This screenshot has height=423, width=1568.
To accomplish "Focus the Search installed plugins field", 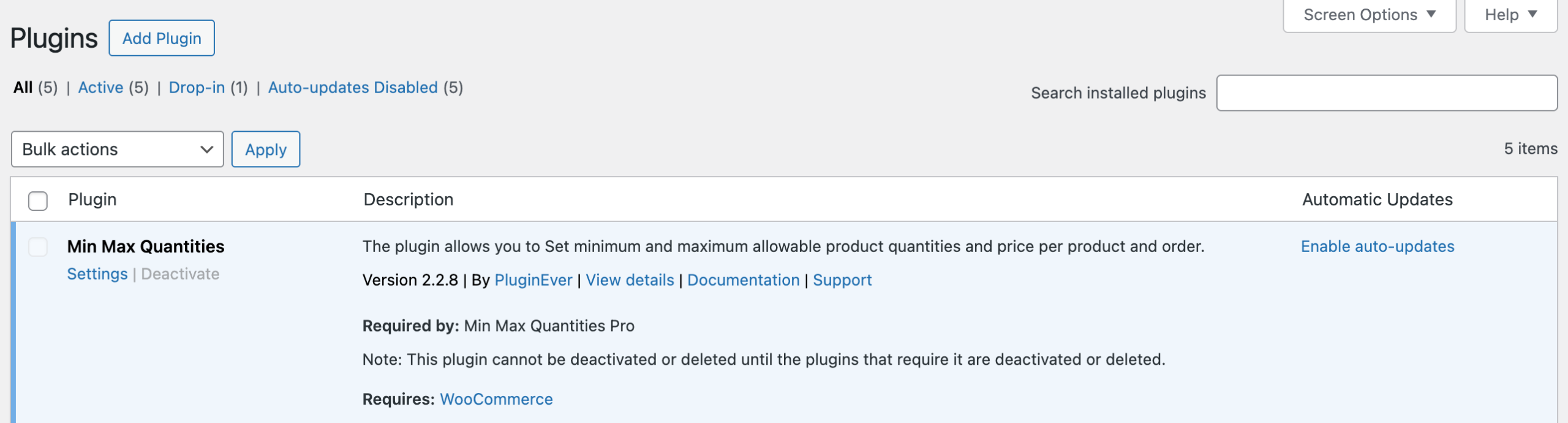I will point(1386,93).
